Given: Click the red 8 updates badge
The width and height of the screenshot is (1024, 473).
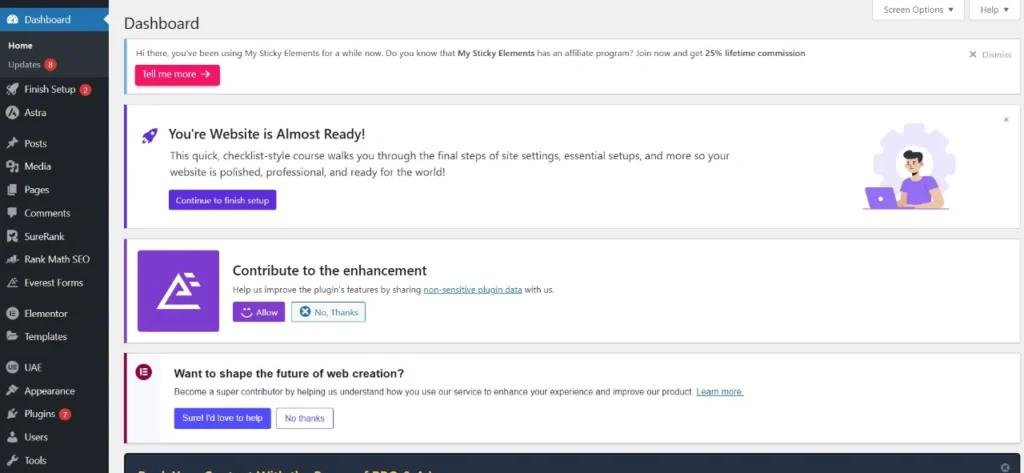Looking at the screenshot, I should (50, 65).
